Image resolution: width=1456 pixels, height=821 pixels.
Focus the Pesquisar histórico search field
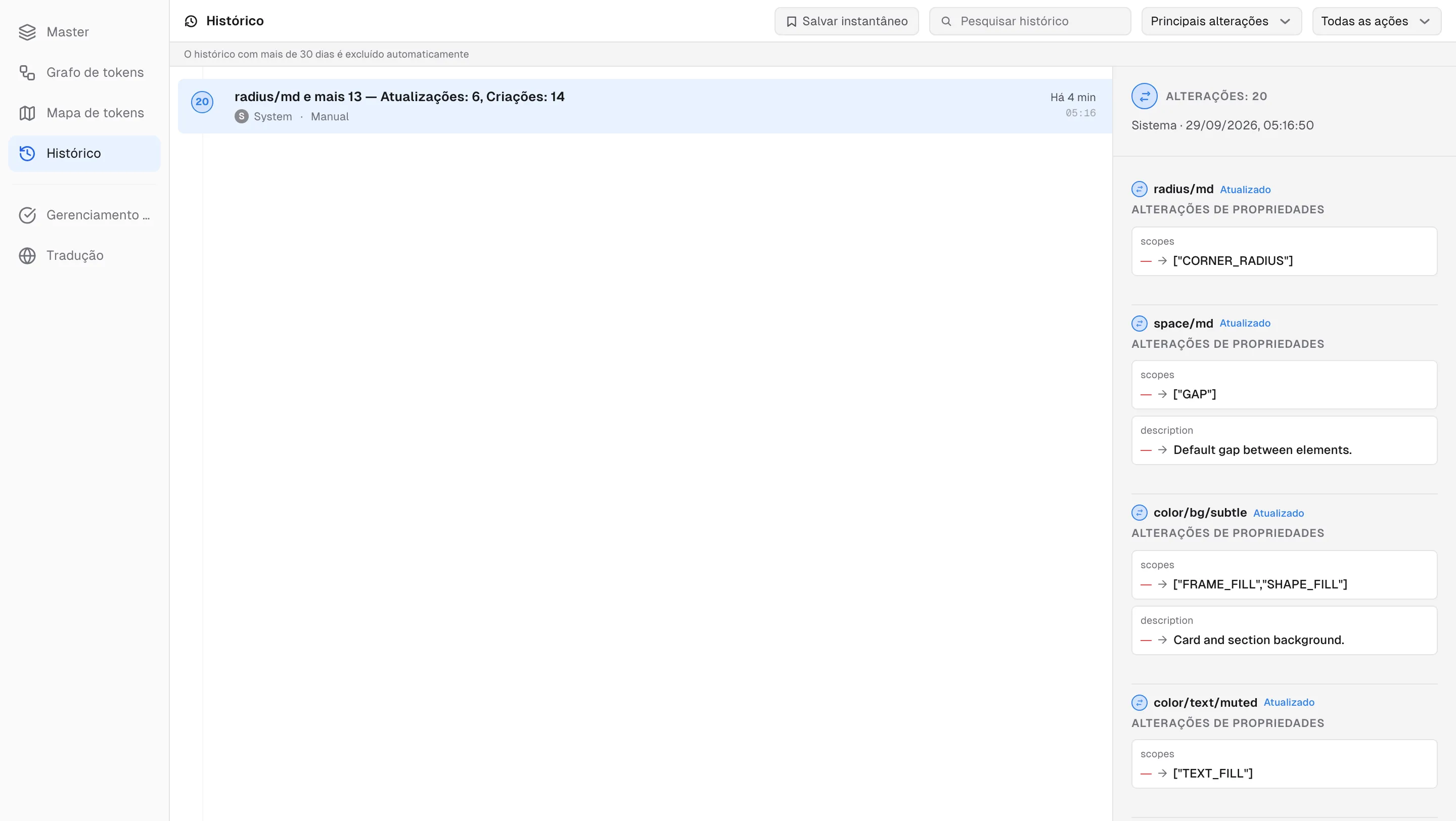pos(1030,21)
